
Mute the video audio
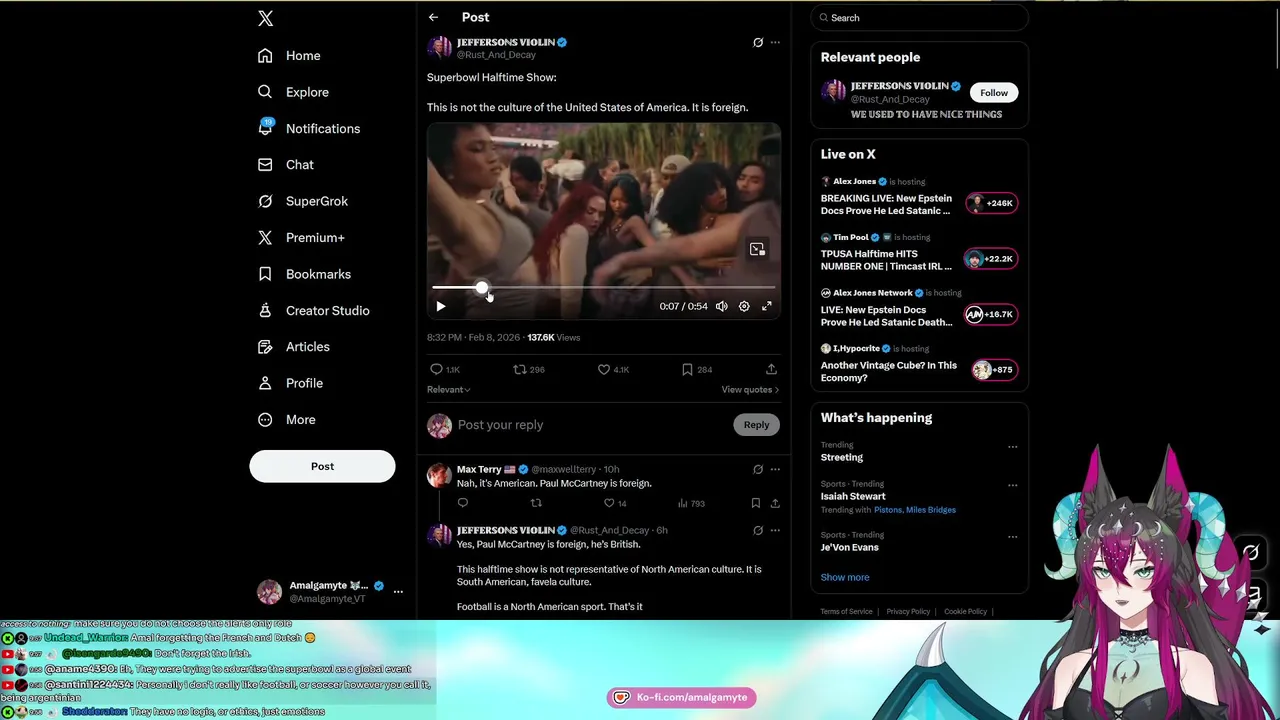[x=721, y=306]
